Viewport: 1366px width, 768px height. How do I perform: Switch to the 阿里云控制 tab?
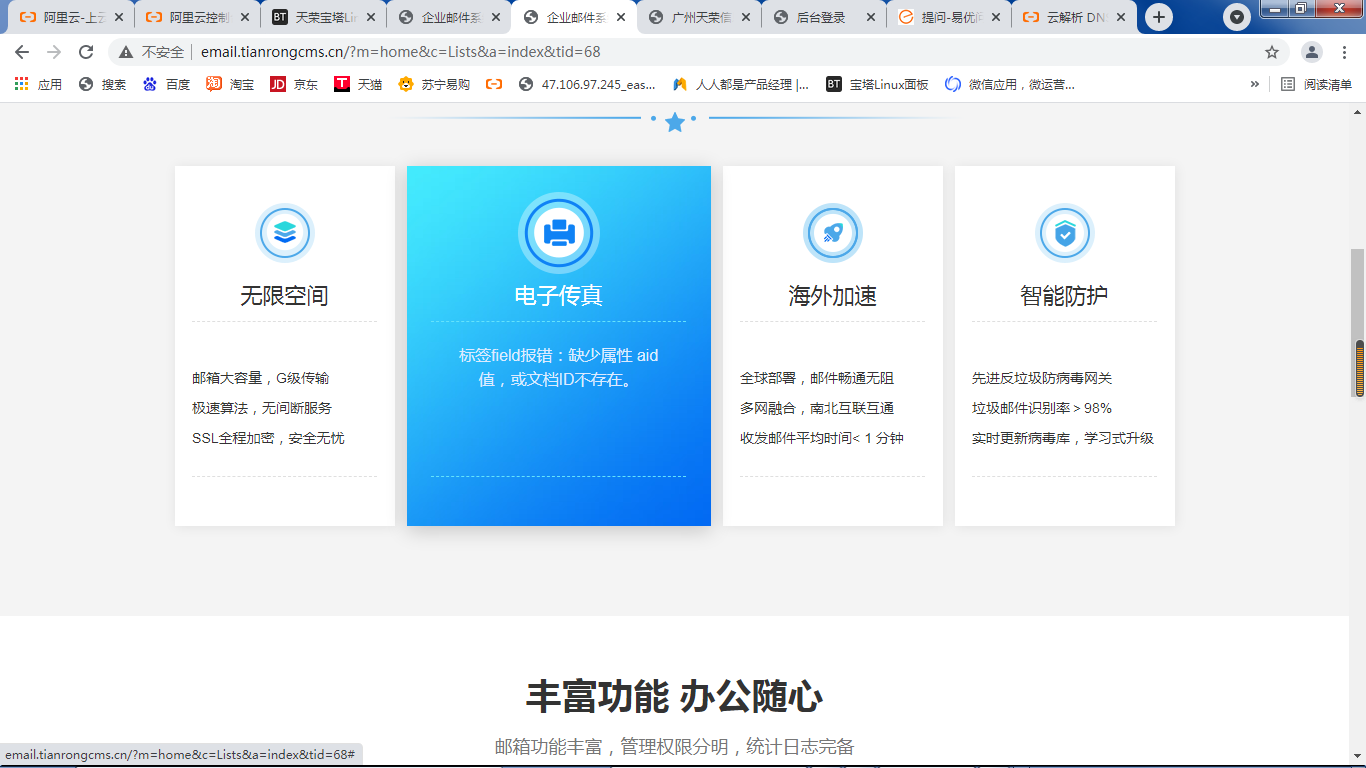pyautogui.click(x=197, y=17)
